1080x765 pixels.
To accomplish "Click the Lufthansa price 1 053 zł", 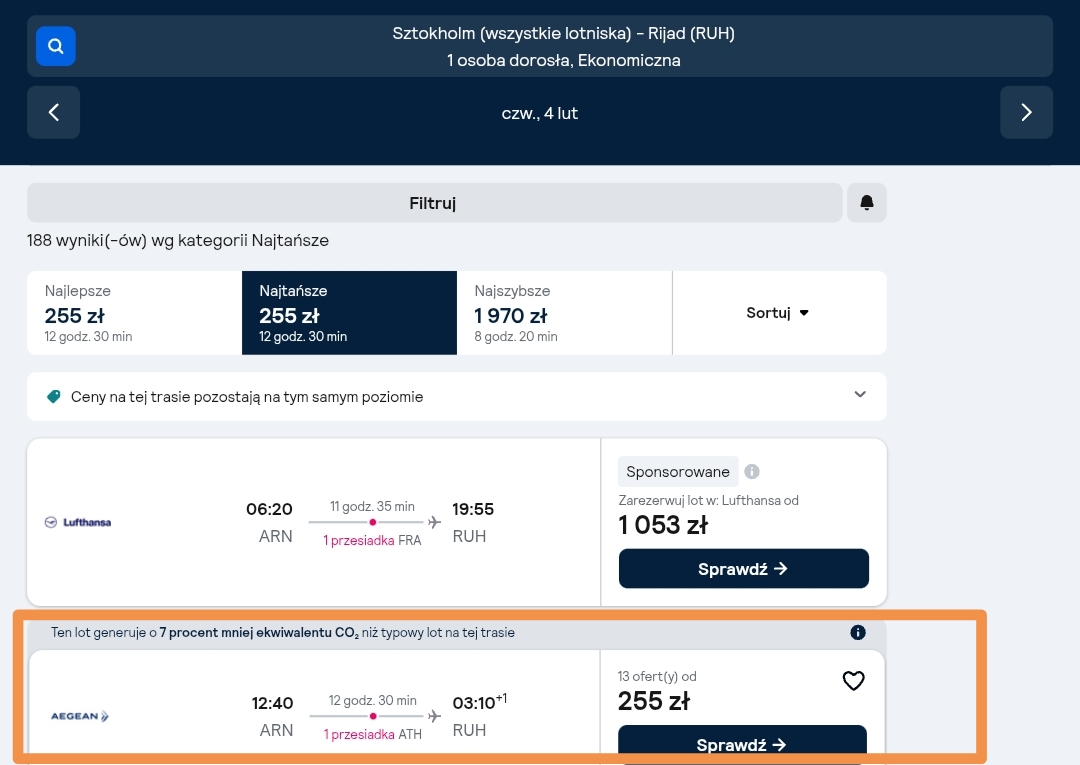I will pos(663,525).
